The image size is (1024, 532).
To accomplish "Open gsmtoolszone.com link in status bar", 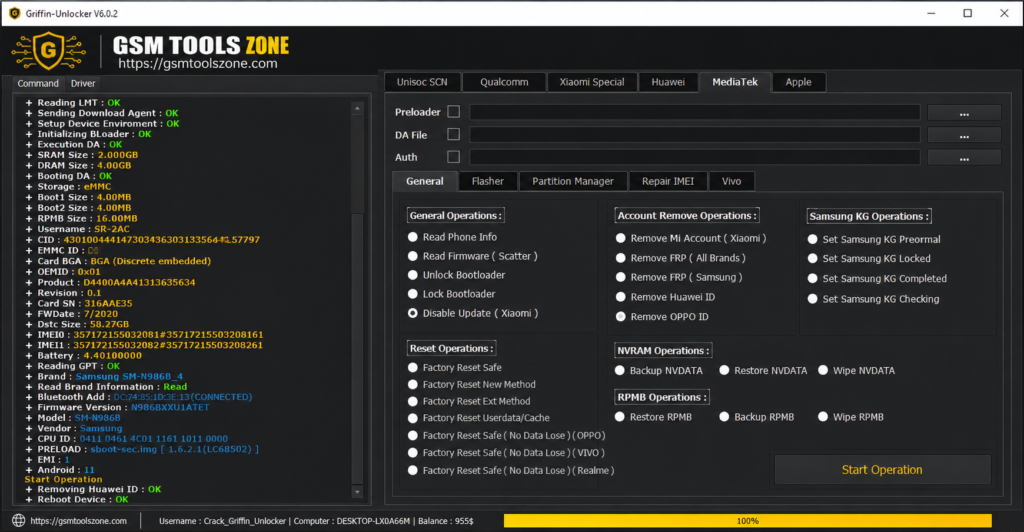I will coord(78,521).
